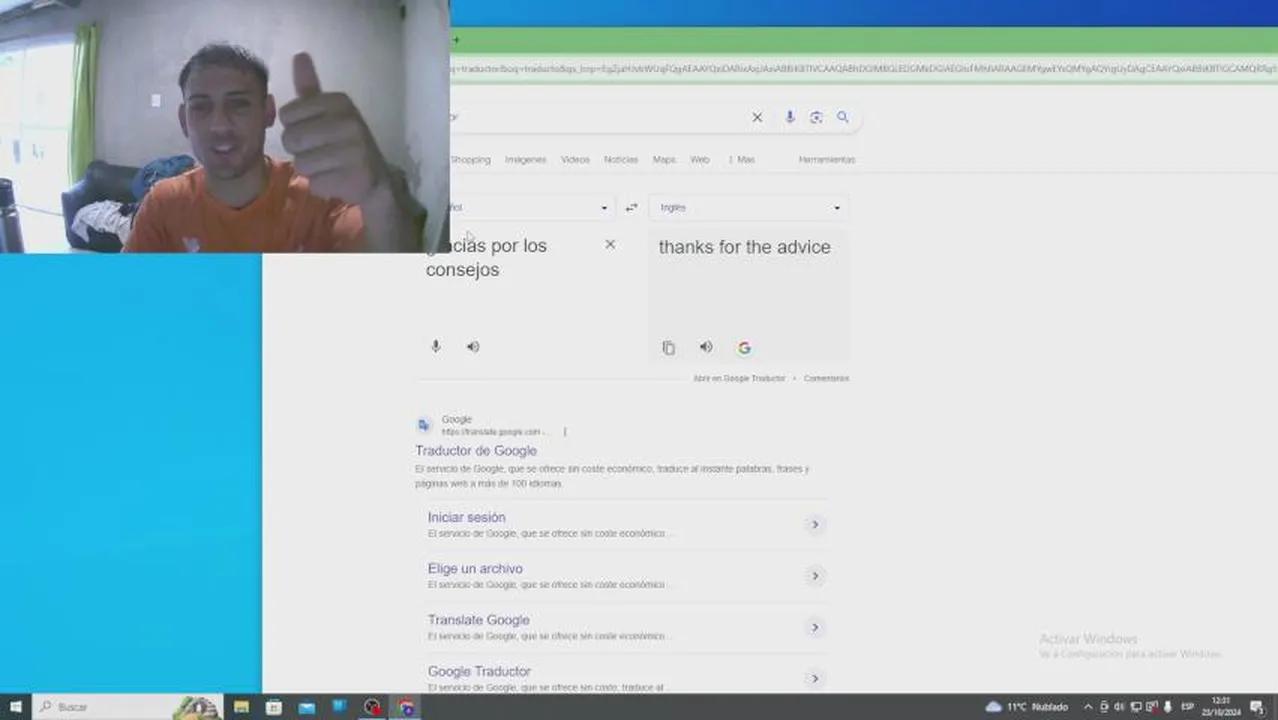Click the Comentarios feedback link
Screen dimensions: 1278x720
tap(826, 379)
